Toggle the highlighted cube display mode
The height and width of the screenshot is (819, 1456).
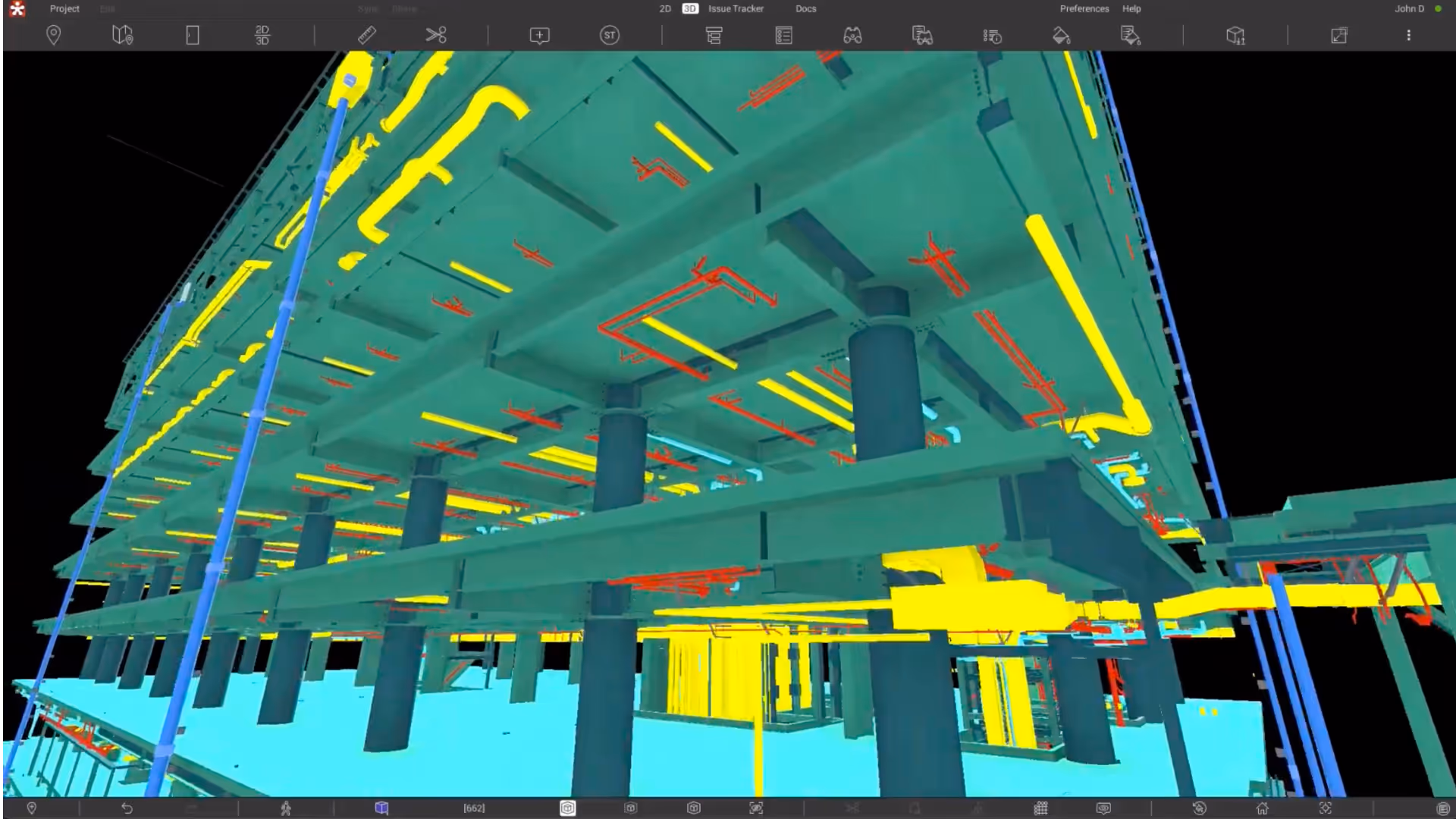click(x=568, y=808)
